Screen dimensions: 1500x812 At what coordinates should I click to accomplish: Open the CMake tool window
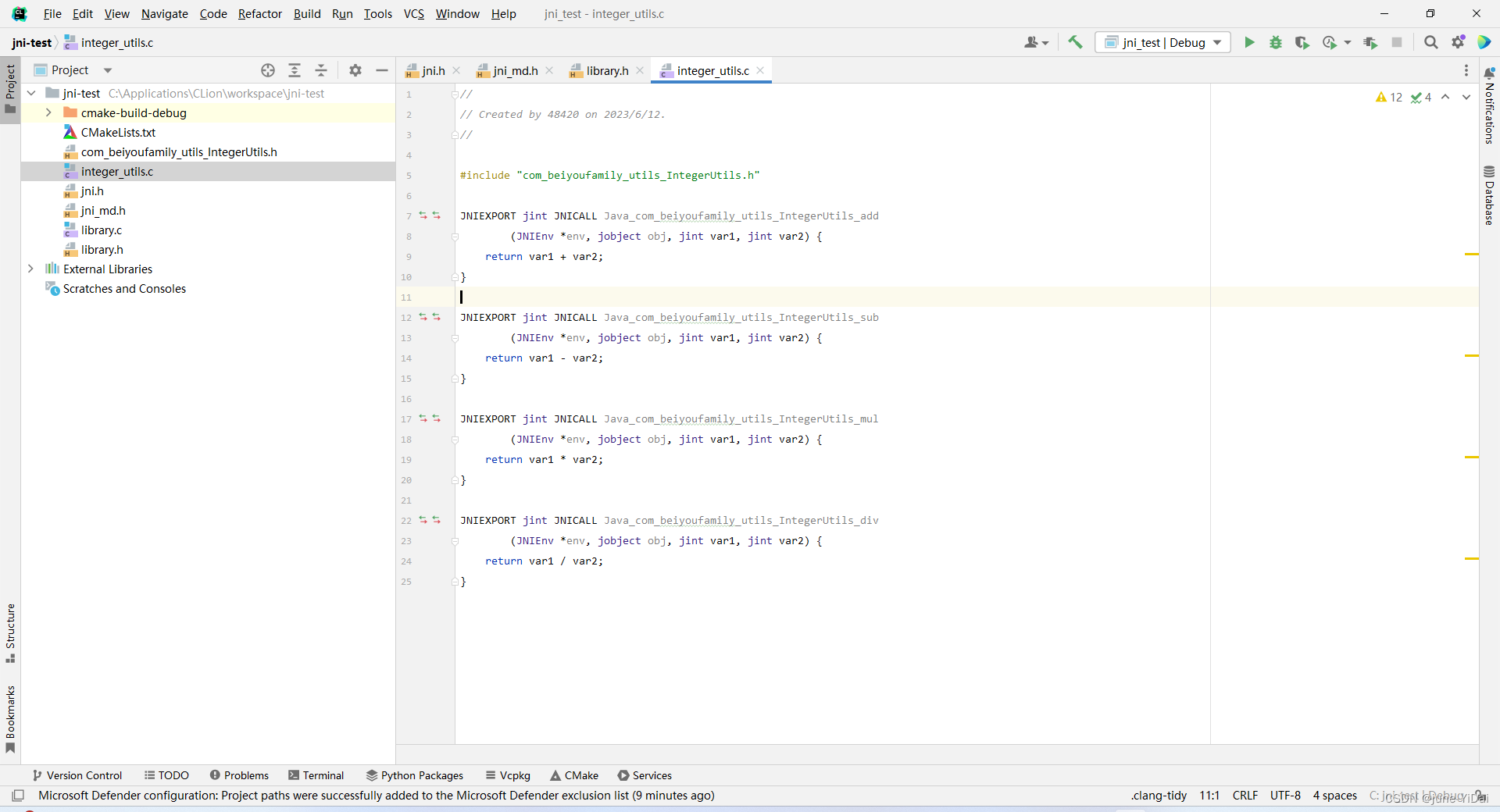tap(574, 775)
